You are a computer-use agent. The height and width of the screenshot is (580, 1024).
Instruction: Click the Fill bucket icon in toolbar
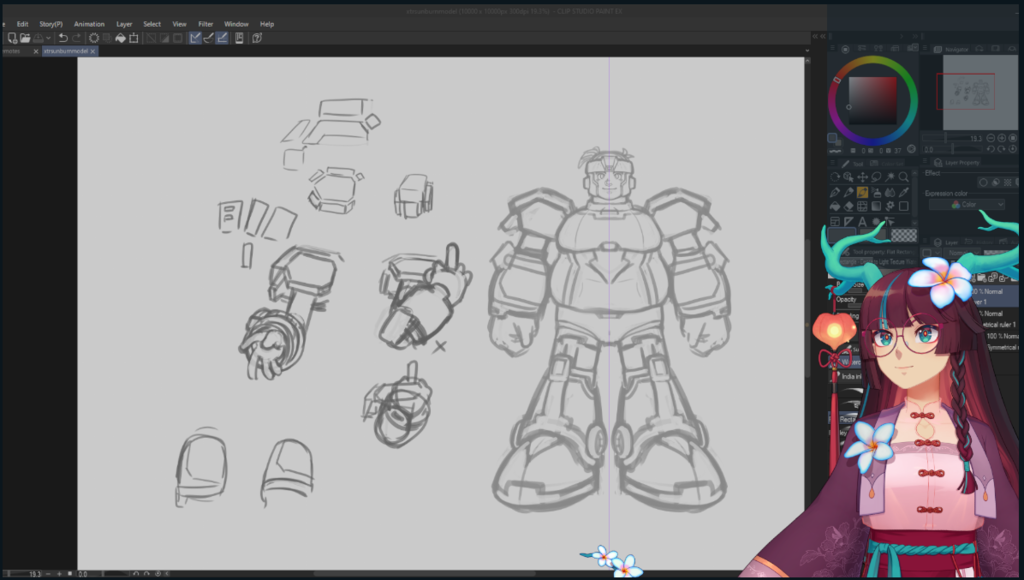coord(120,38)
